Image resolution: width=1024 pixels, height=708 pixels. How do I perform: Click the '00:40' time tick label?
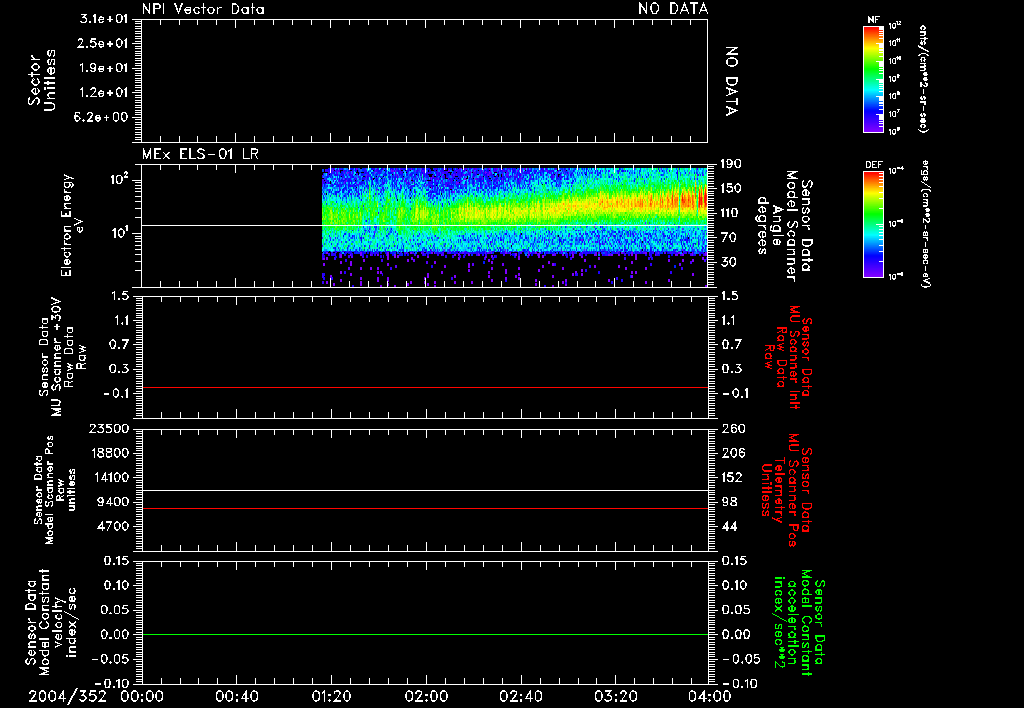click(237, 696)
